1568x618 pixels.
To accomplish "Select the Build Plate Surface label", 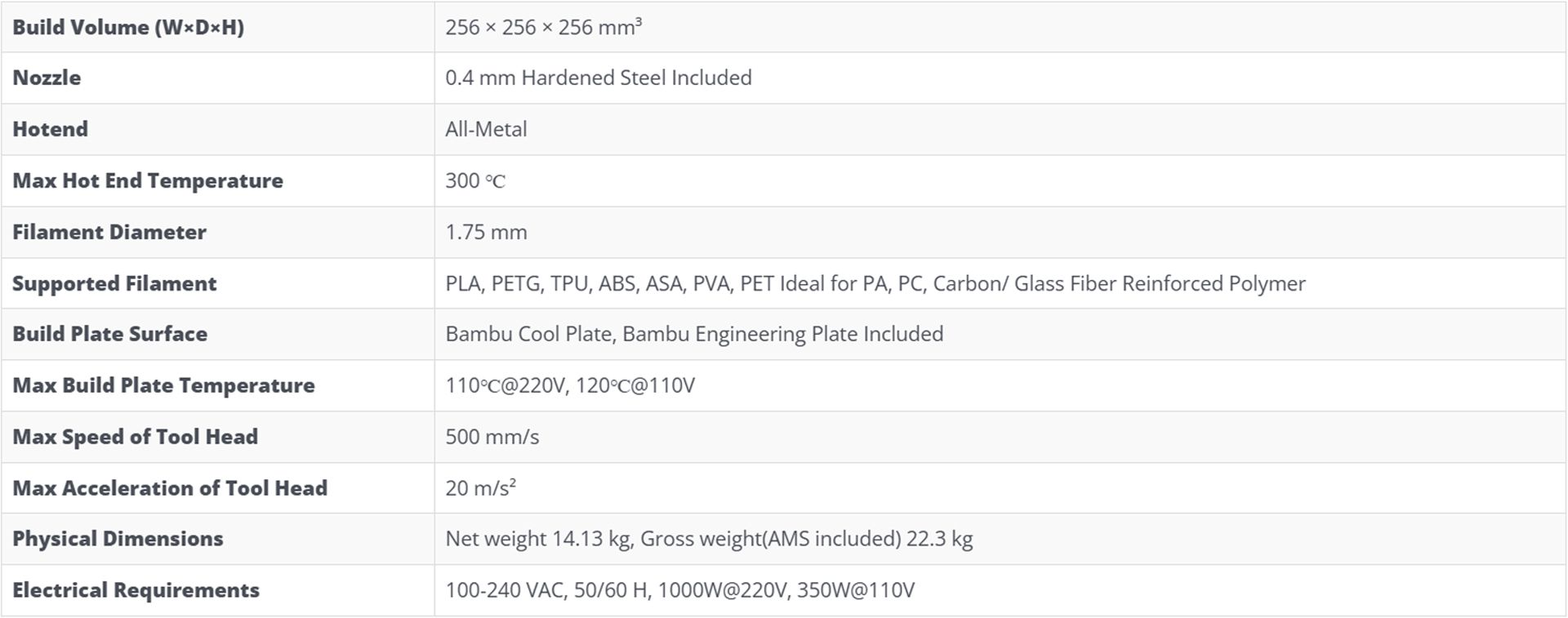I will point(109,335).
